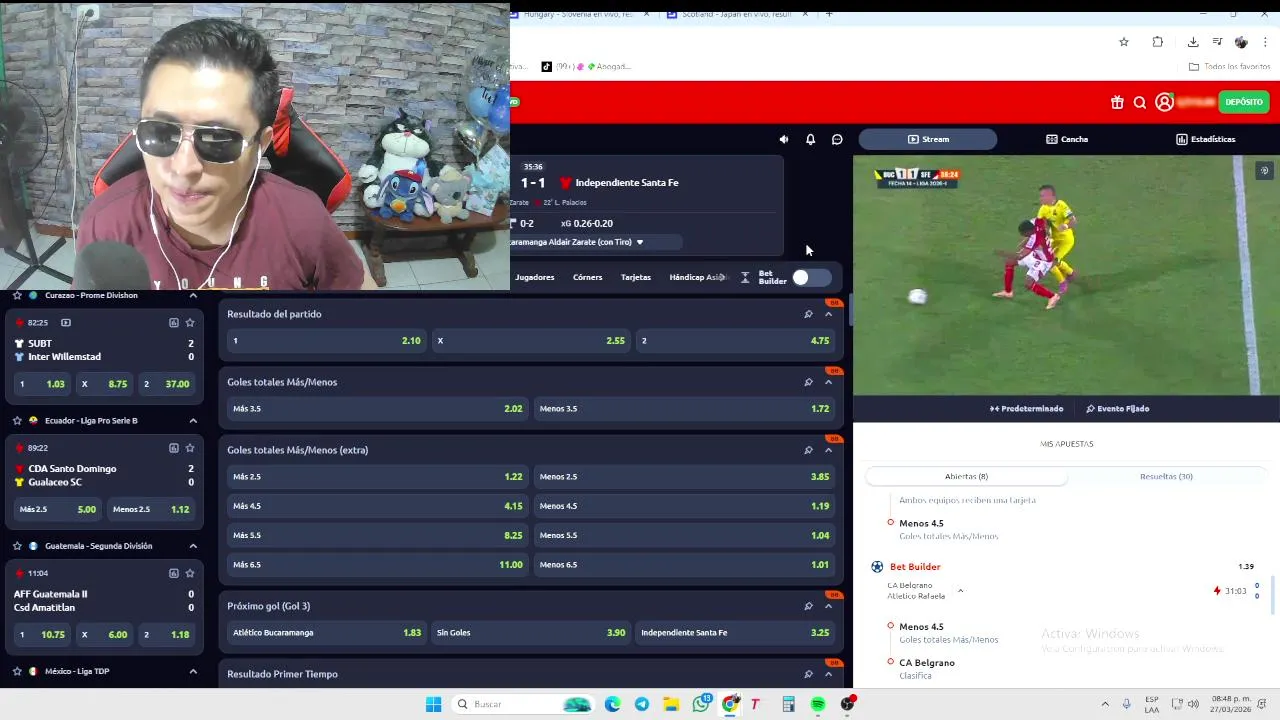
Task: Open Aldair Zarate (con Tiro) event dropdown
Action: pyautogui.click(x=640, y=242)
